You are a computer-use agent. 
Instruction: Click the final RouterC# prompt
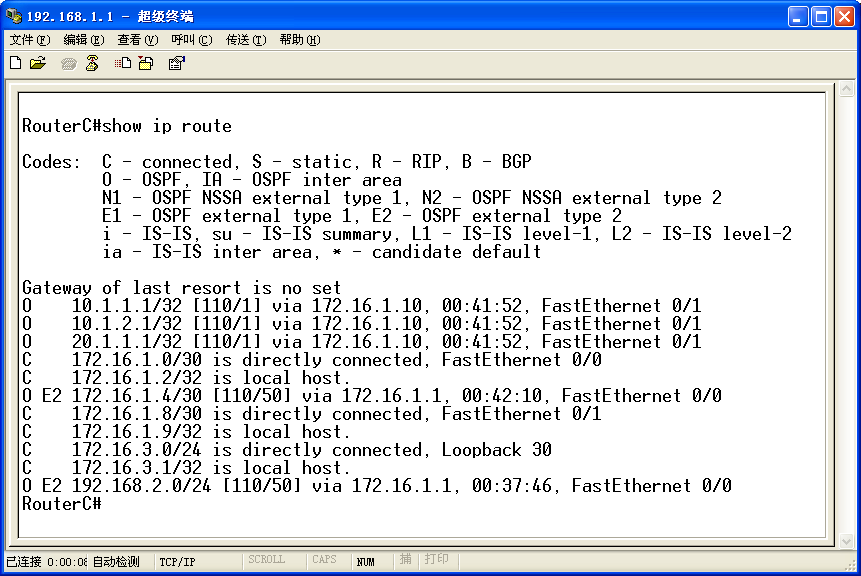(x=62, y=504)
